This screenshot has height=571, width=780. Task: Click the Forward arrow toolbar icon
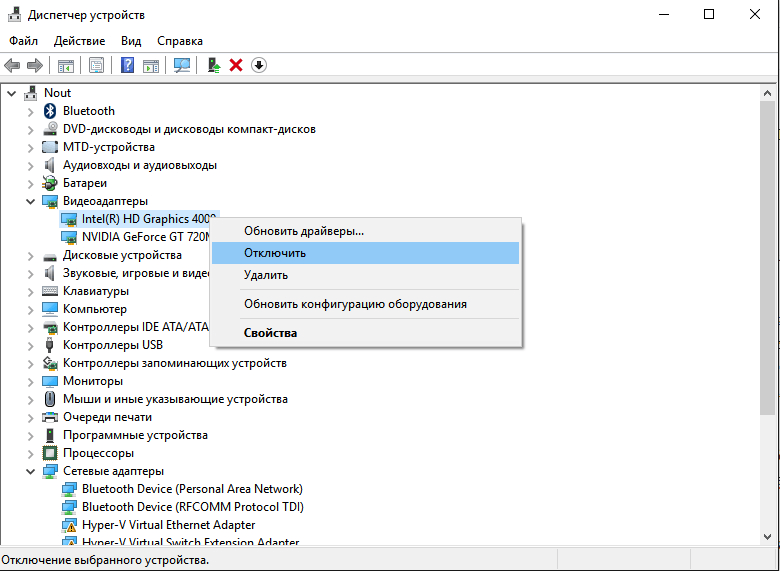tap(34, 65)
